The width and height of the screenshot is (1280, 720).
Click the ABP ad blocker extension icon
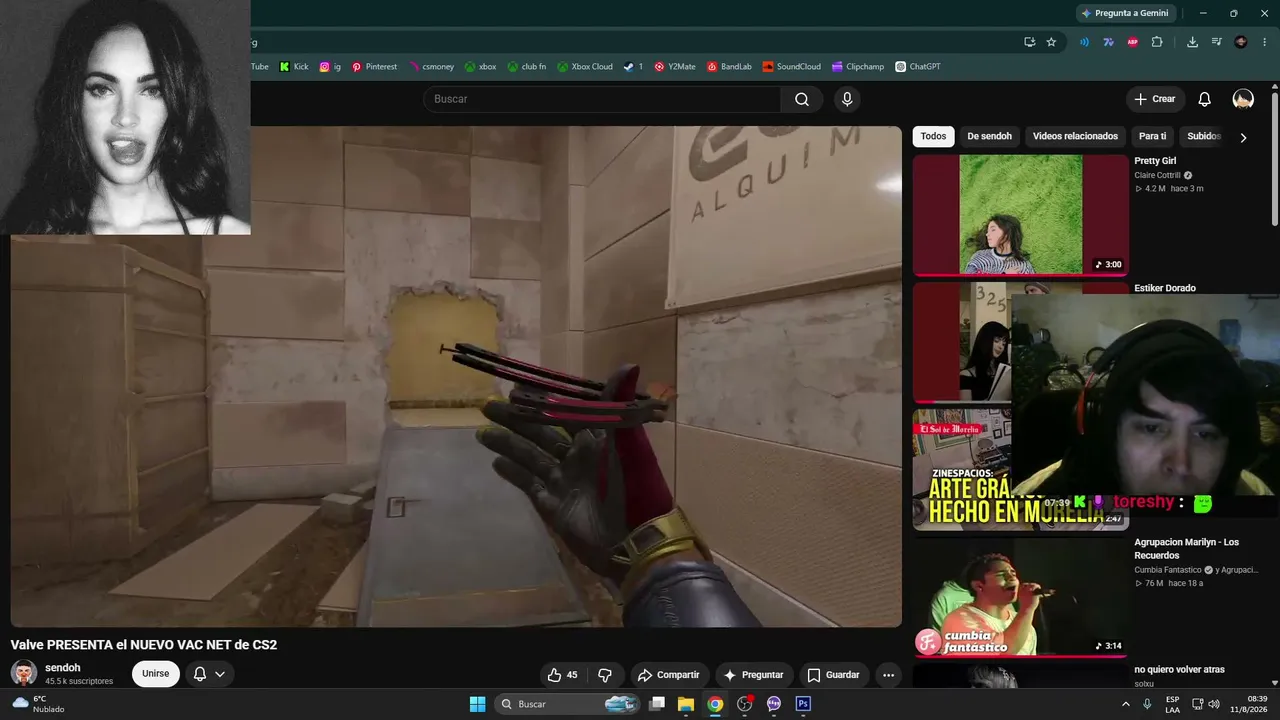click(1133, 42)
